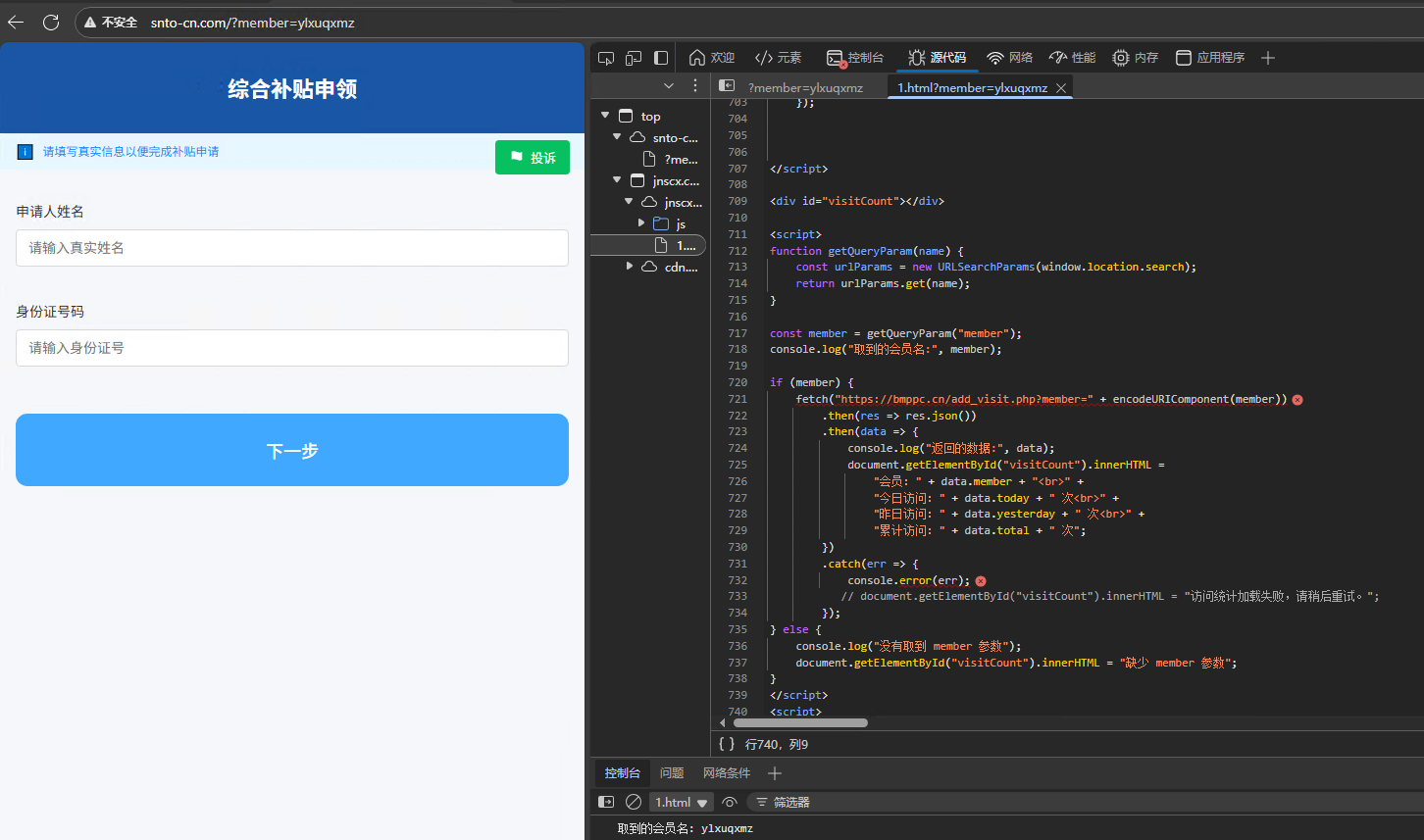Screen dimensions: 1424x840
Task: Open the 性能 performance tab
Action: click(x=1072, y=58)
